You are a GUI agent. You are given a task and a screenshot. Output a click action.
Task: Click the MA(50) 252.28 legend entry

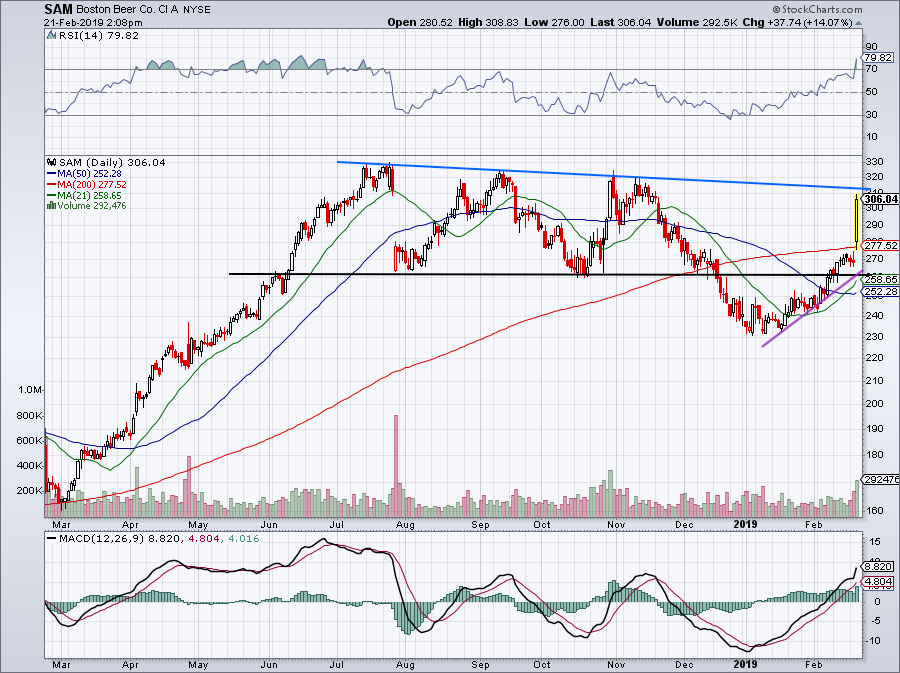[x=84, y=173]
